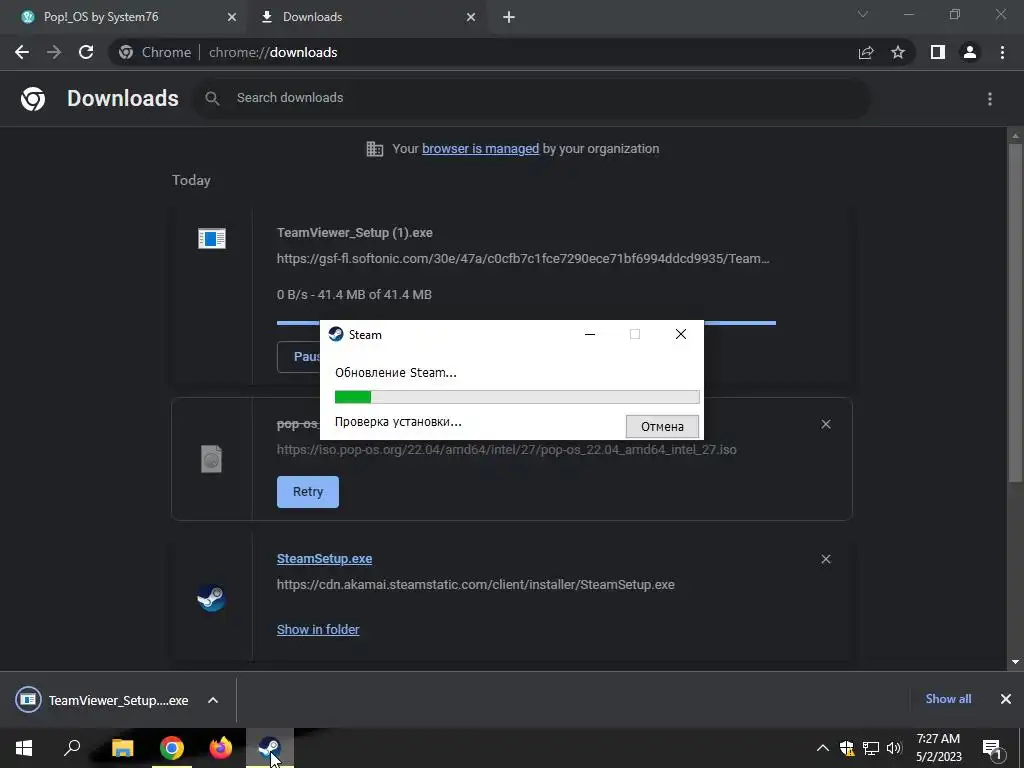Click the 'Обновление Steam...' status text
Viewport: 1024px width, 768px height.
[x=396, y=373]
